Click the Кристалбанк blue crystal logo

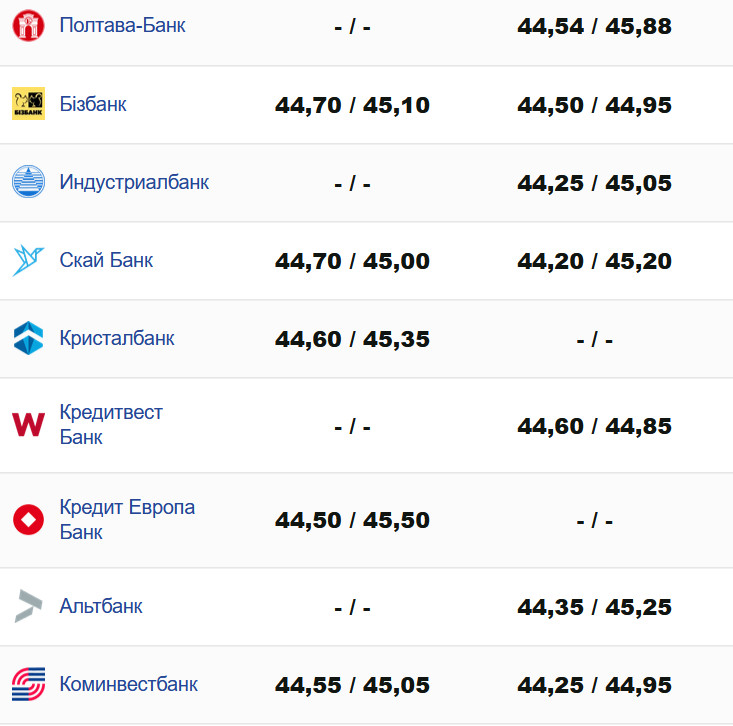(x=28, y=338)
